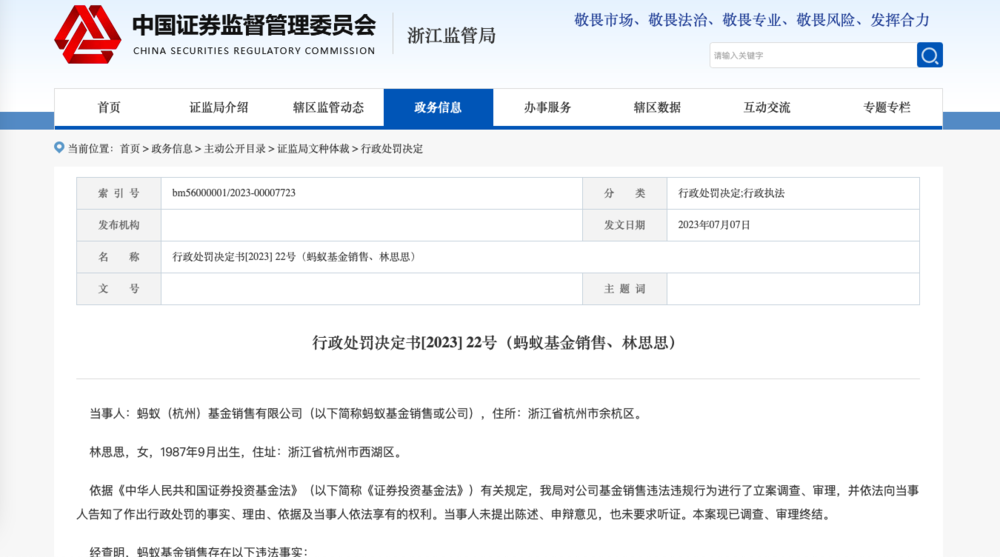The image size is (1000, 557).
Task: Focus the keyword search input field
Action: (x=813, y=56)
